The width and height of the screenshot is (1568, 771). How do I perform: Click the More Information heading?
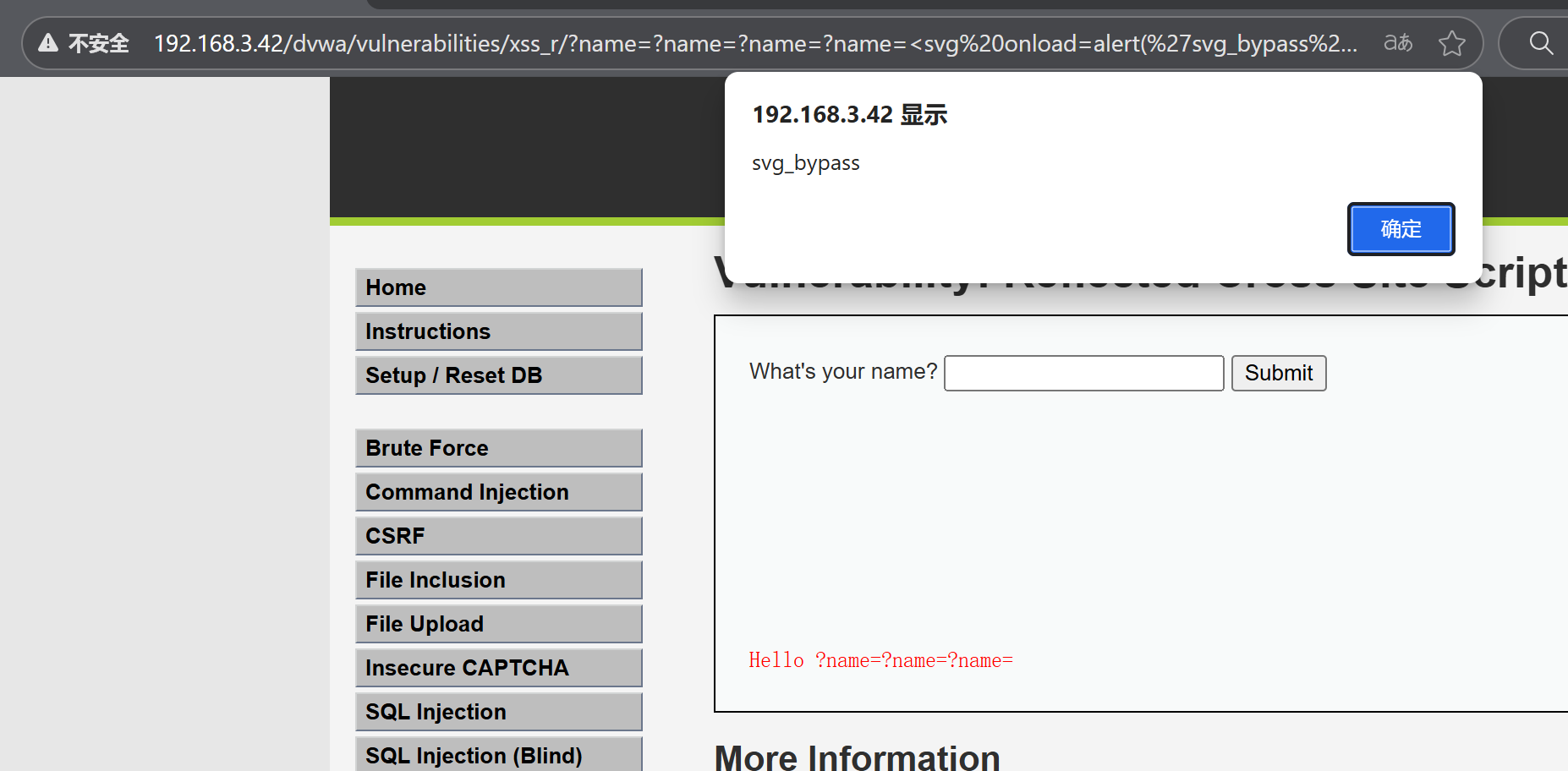pos(858,757)
